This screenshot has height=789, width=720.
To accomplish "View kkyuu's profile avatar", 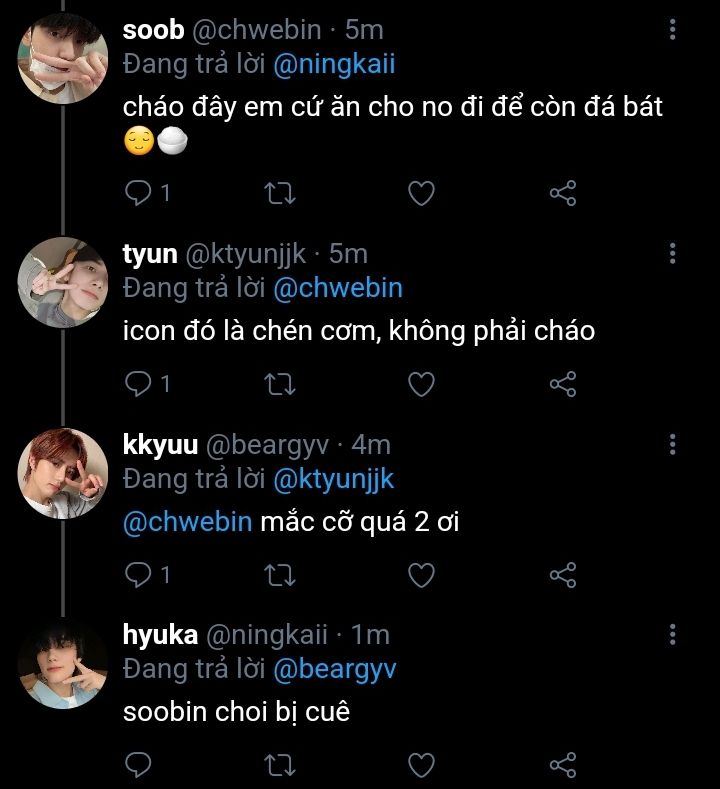I will coord(63,473).
